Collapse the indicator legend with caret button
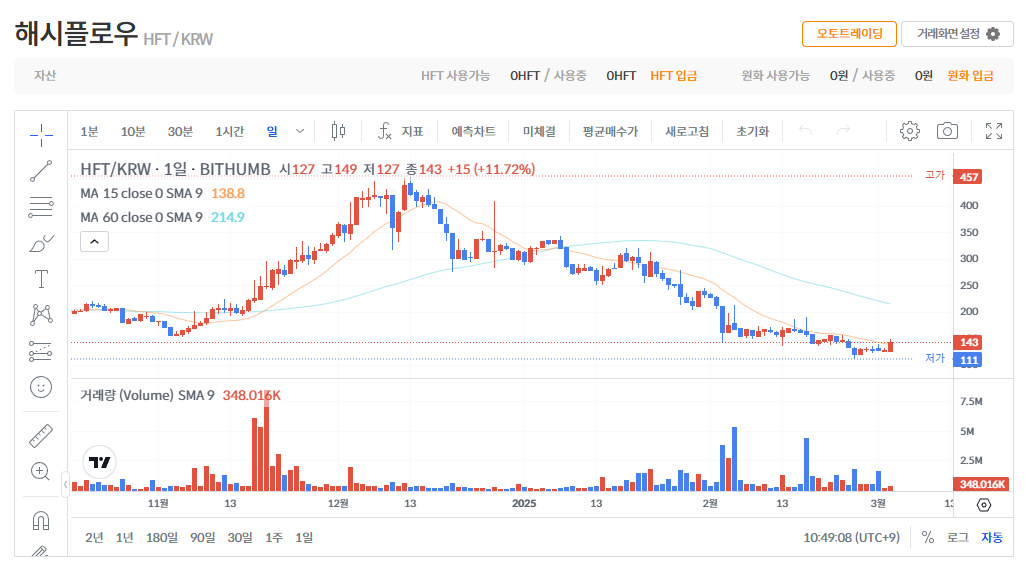 tap(94, 242)
